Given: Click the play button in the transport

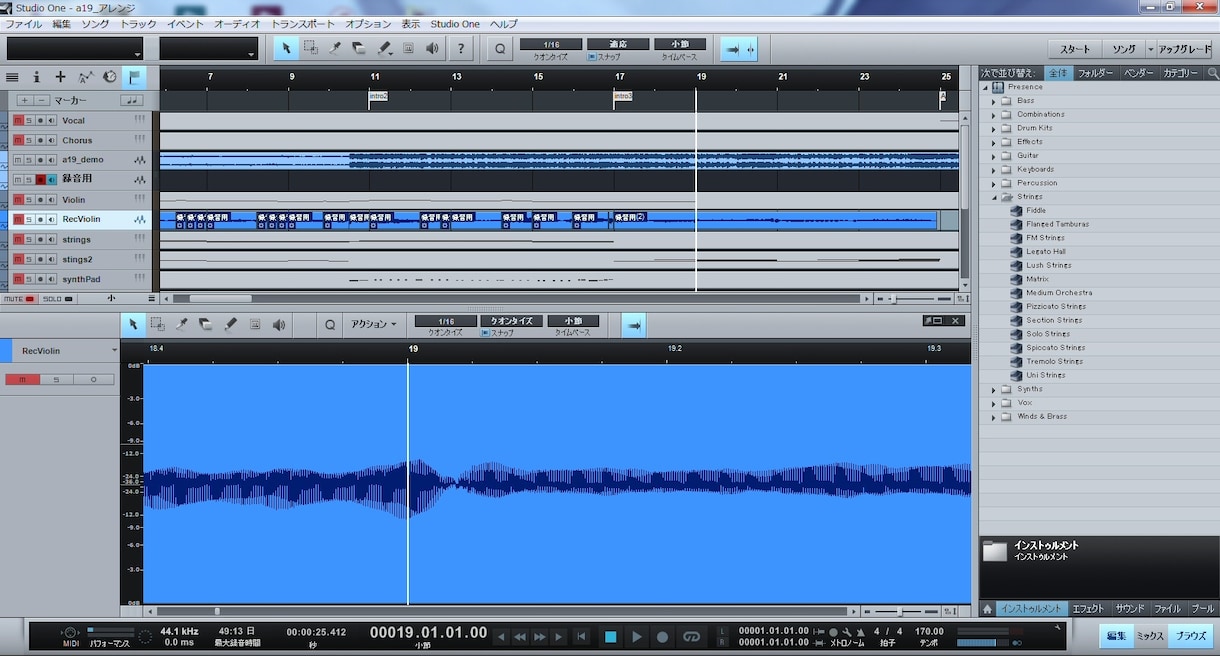Looking at the screenshot, I should pyautogui.click(x=636, y=636).
